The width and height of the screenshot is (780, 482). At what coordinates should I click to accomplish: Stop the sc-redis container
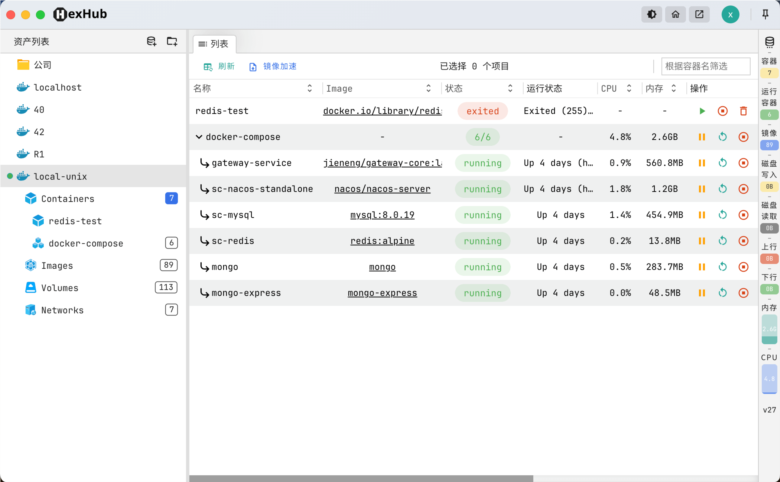[743, 241]
